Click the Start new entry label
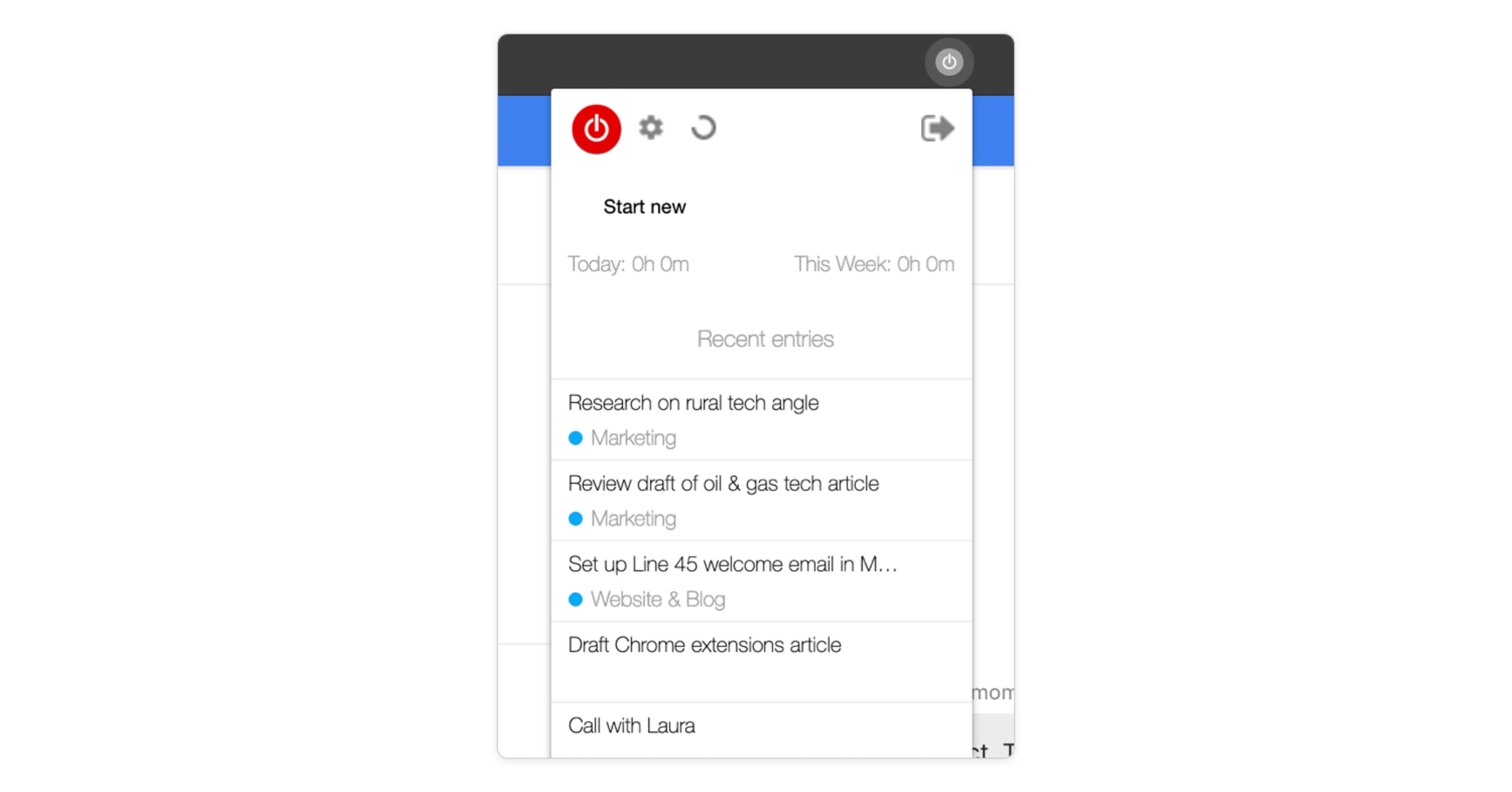 coord(644,206)
